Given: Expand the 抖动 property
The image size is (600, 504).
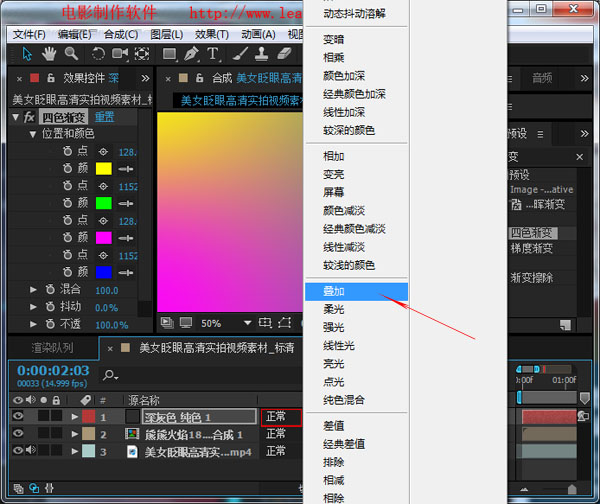Looking at the screenshot, I should click(33, 307).
